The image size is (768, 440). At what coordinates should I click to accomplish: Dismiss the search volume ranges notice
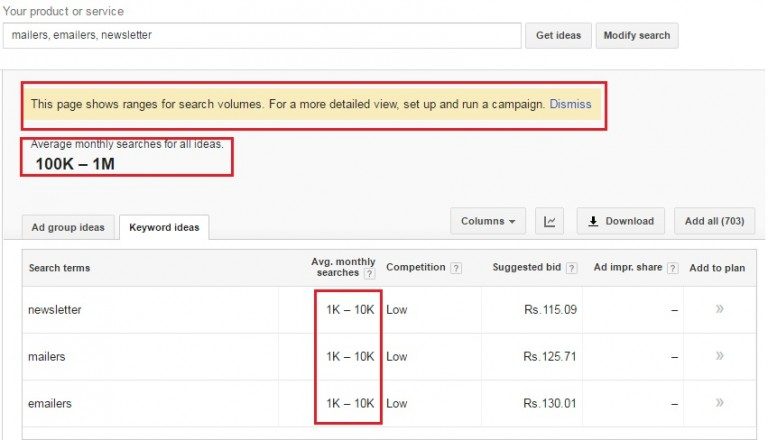tap(570, 104)
